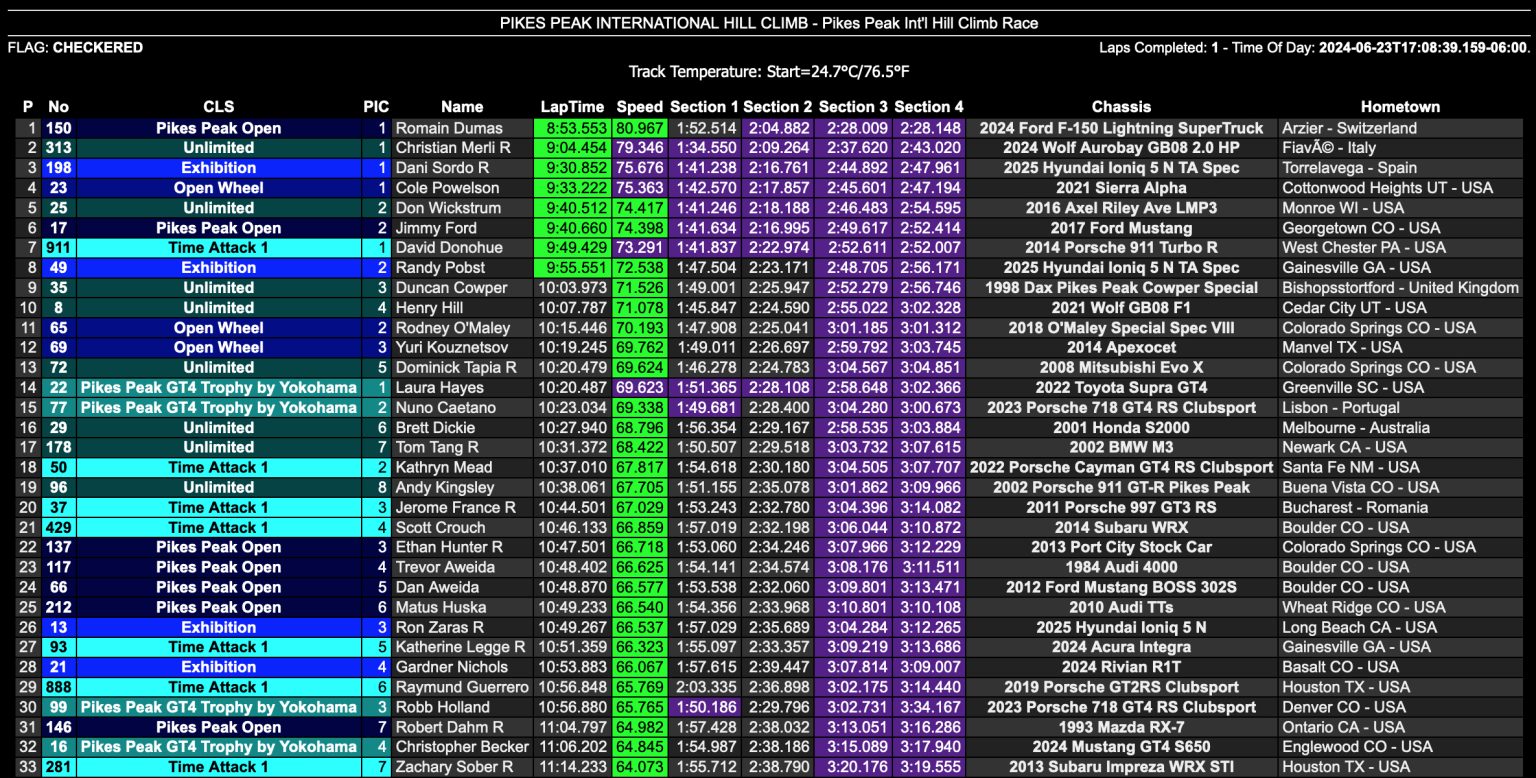This screenshot has width=1536, height=778.
Task: Click the Section 3 column header
Action: coord(853,107)
